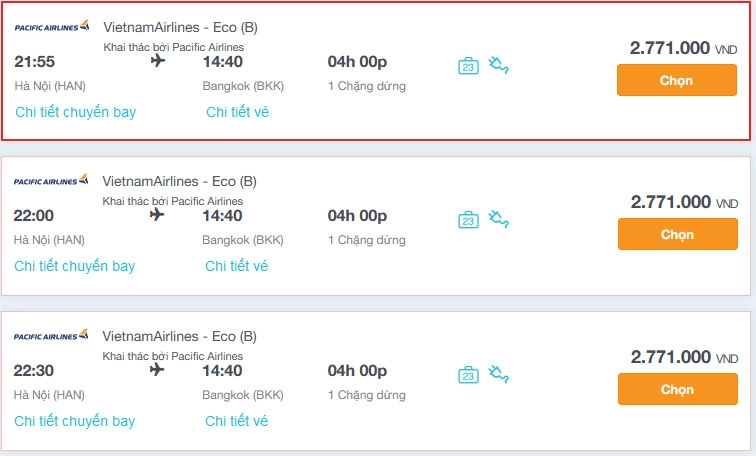Screen dimensions: 756x456
Task: Click the 2.771.000 VND price of the 22:00 flight
Action: click(684, 202)
